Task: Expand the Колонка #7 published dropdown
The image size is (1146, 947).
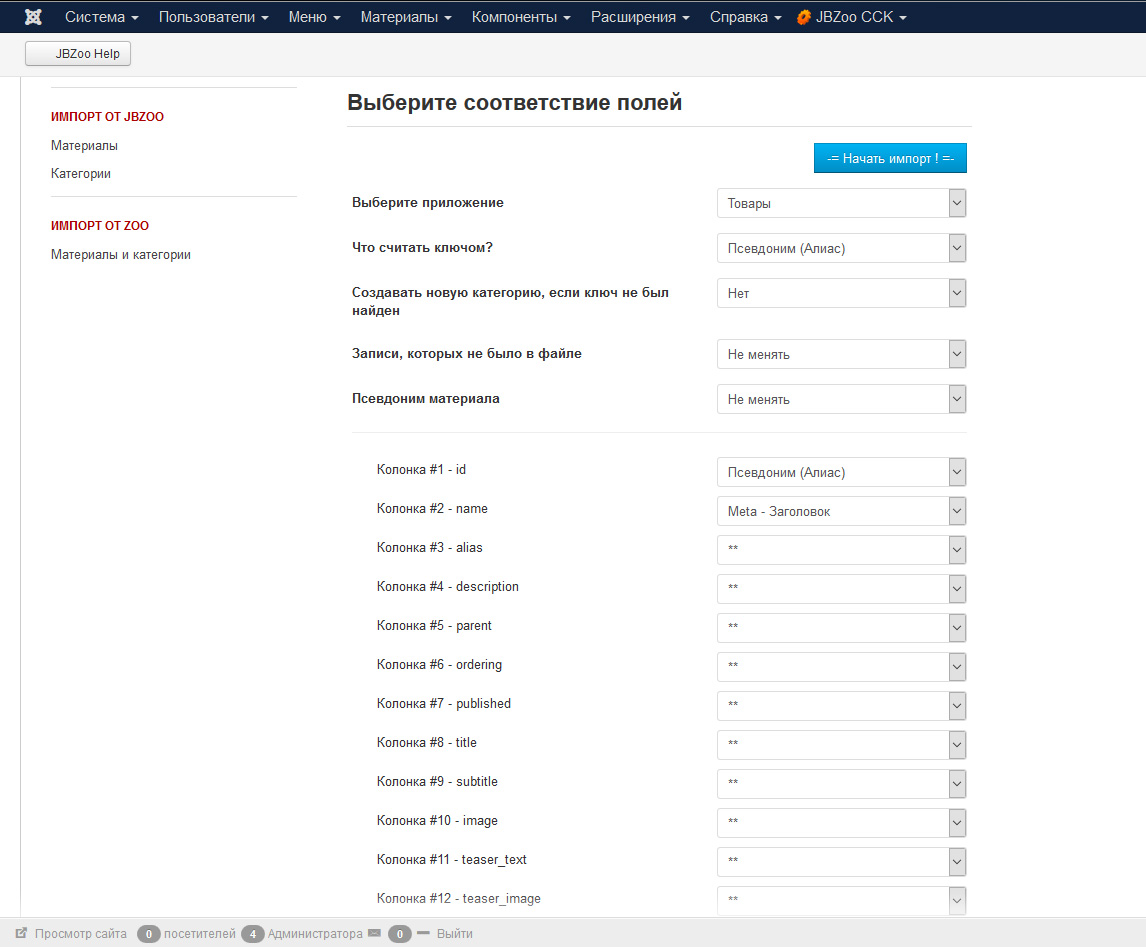Action: click(x=841, y=707)
